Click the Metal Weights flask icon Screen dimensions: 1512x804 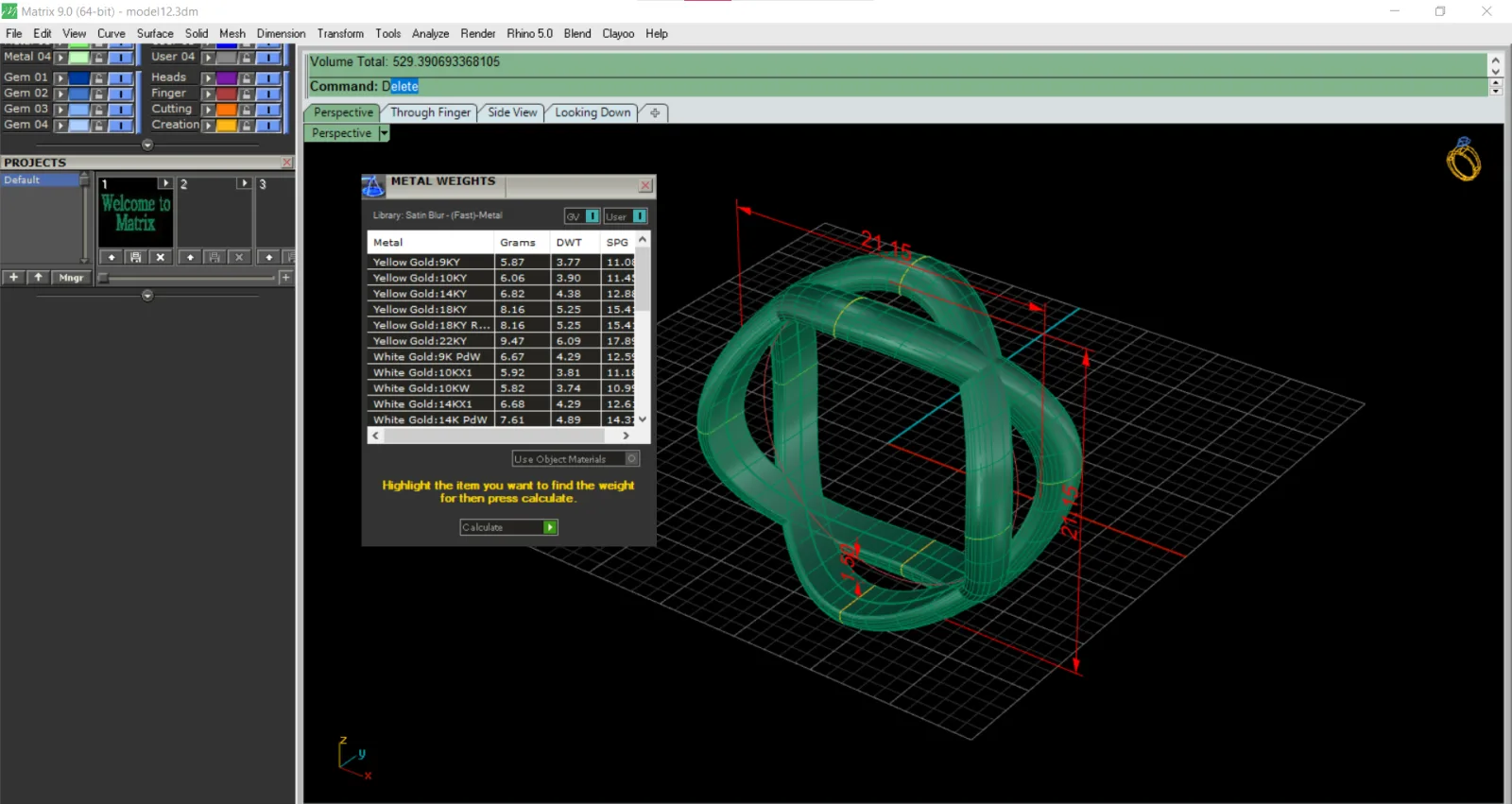[x=373, y=186]
